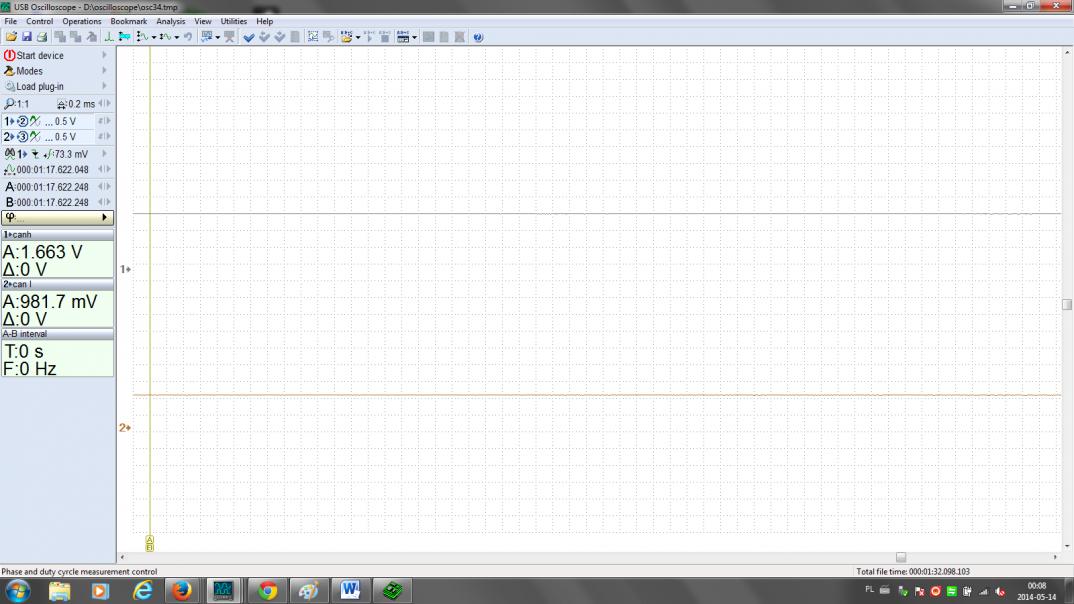
Task: Click the monitor display toolbar icon
Action: click(206, 37)
